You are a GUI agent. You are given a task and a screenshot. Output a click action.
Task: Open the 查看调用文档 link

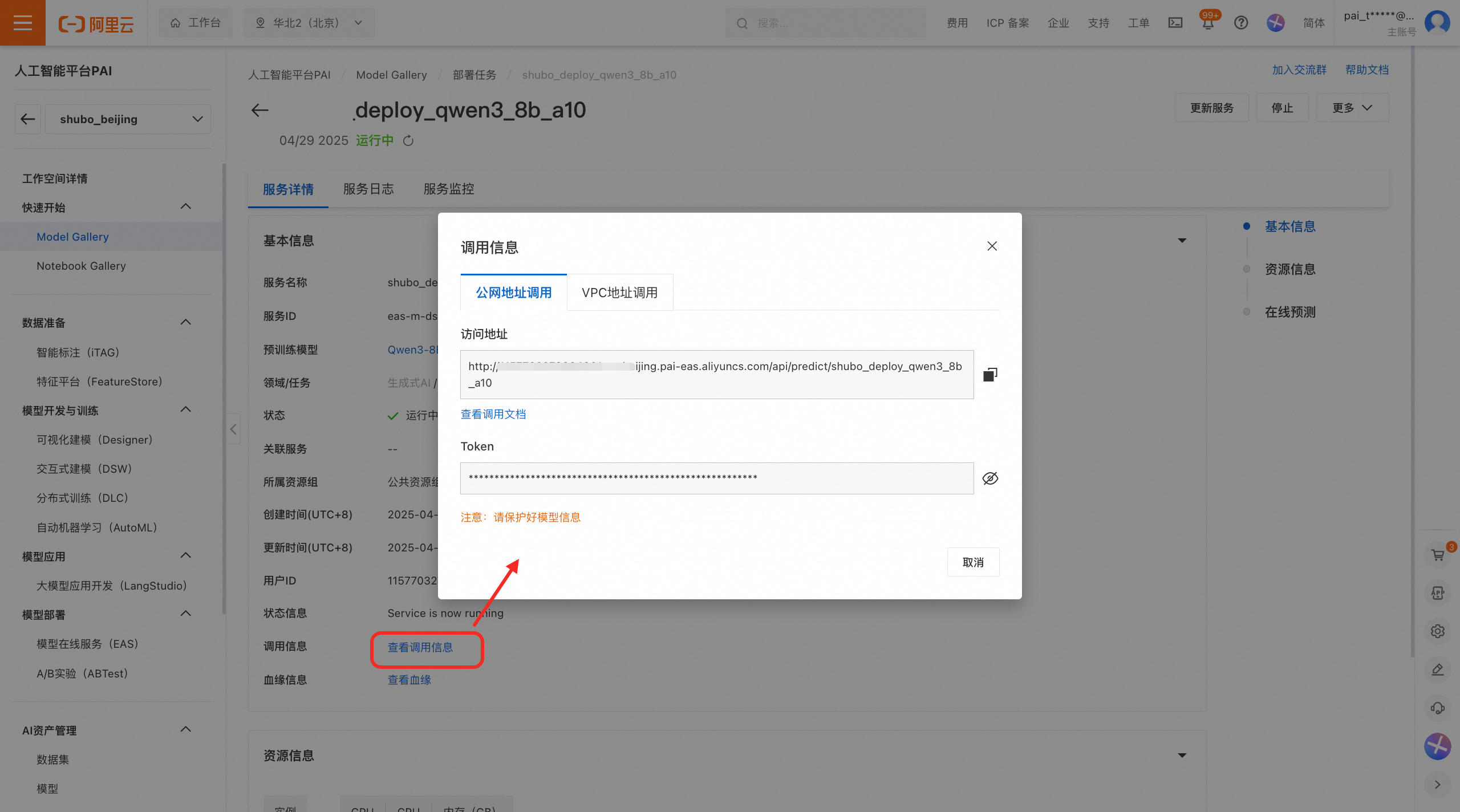493,415
